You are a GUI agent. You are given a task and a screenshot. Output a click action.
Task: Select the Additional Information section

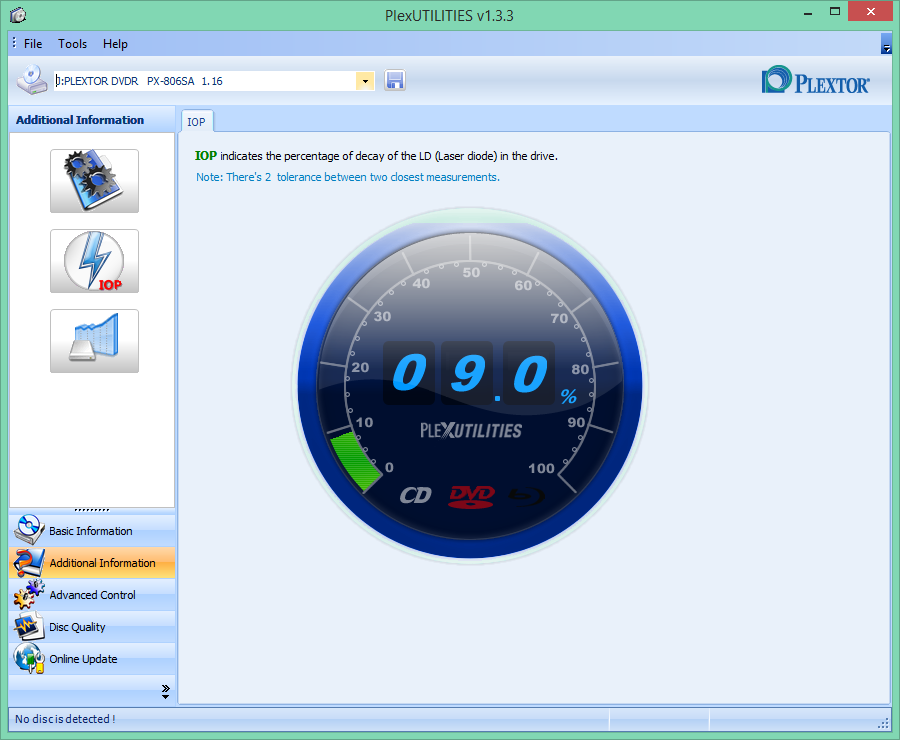92,563
